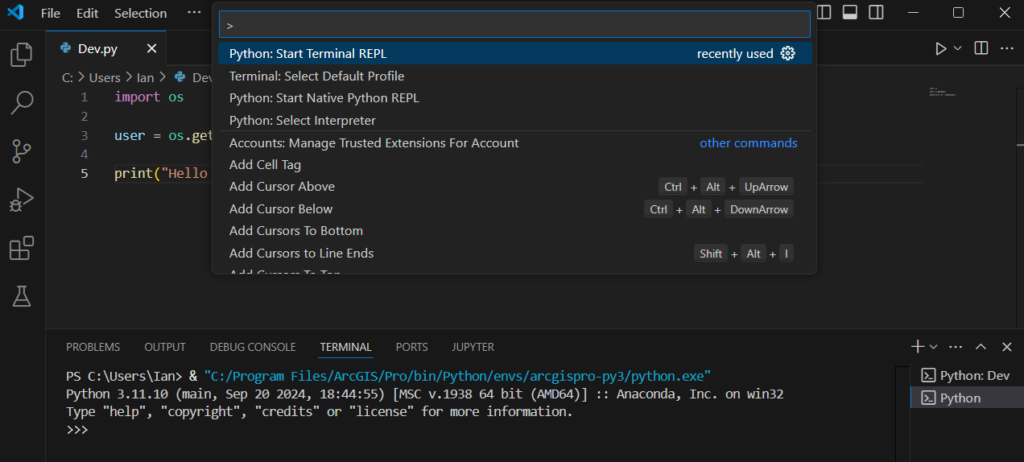Open the Source Control view

tap(21, 151)
